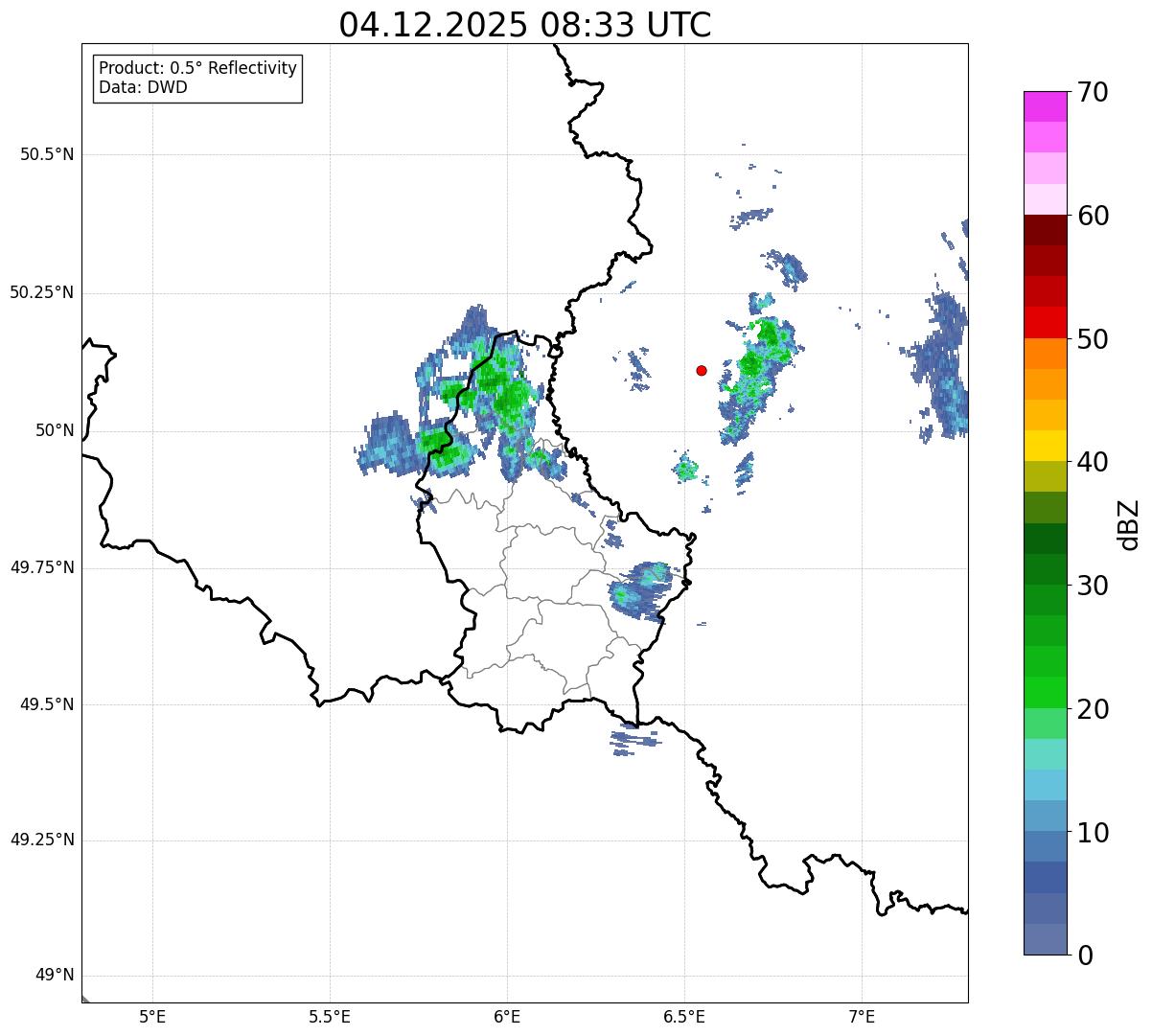Click the colorbar tick label '0'

tap(1083, 955)
